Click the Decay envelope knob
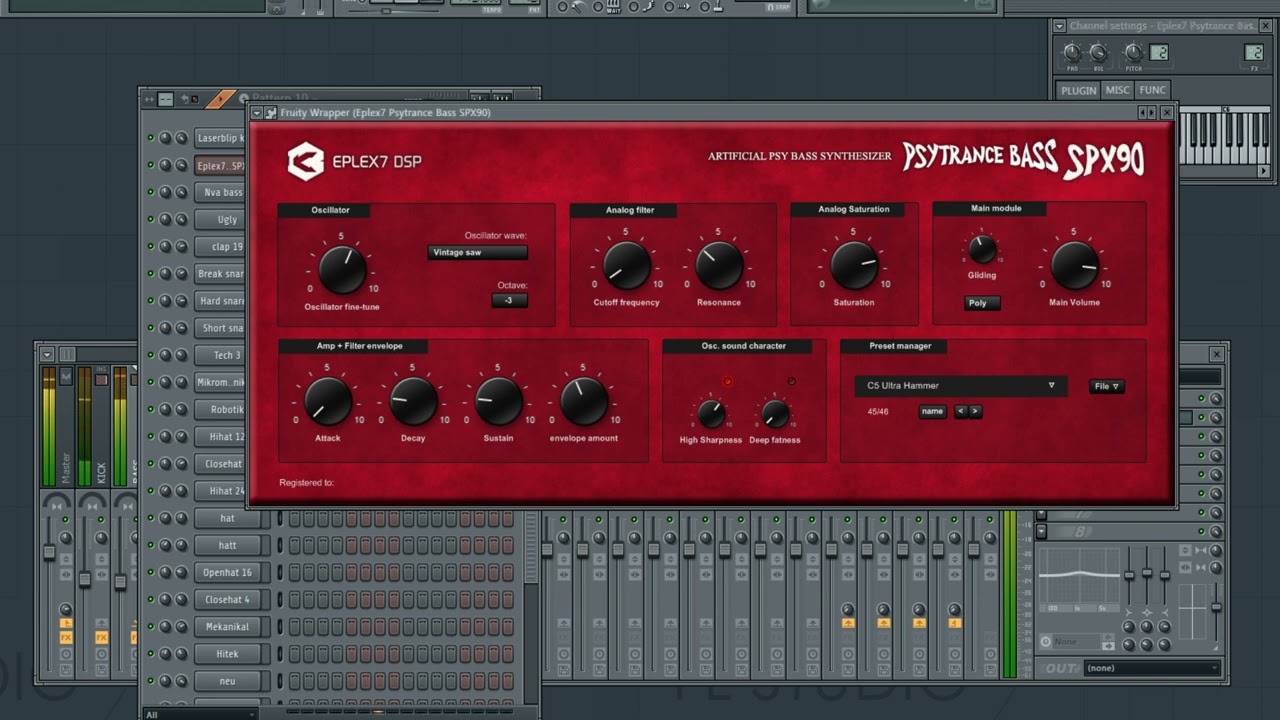This screenshot has width=1280, height=720. (x=413, y=402)
